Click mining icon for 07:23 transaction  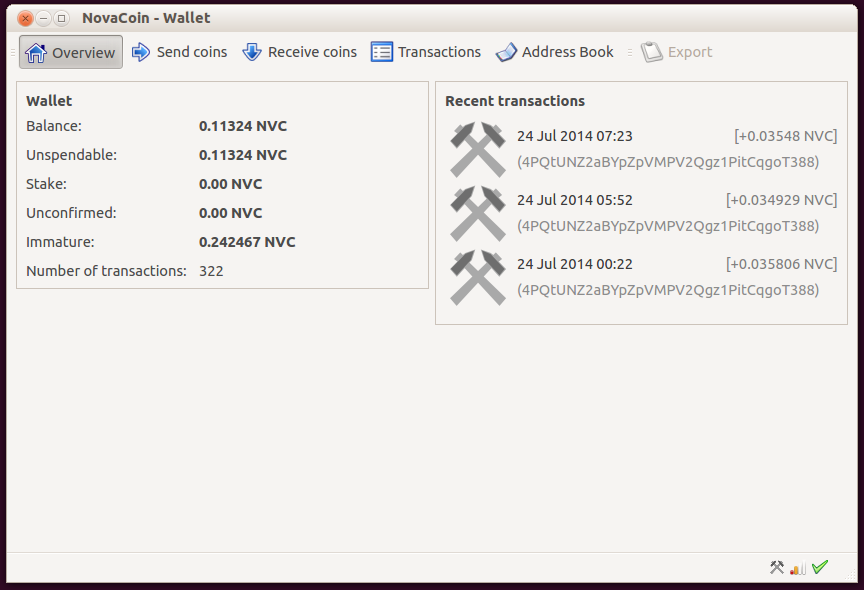[478, 149]
